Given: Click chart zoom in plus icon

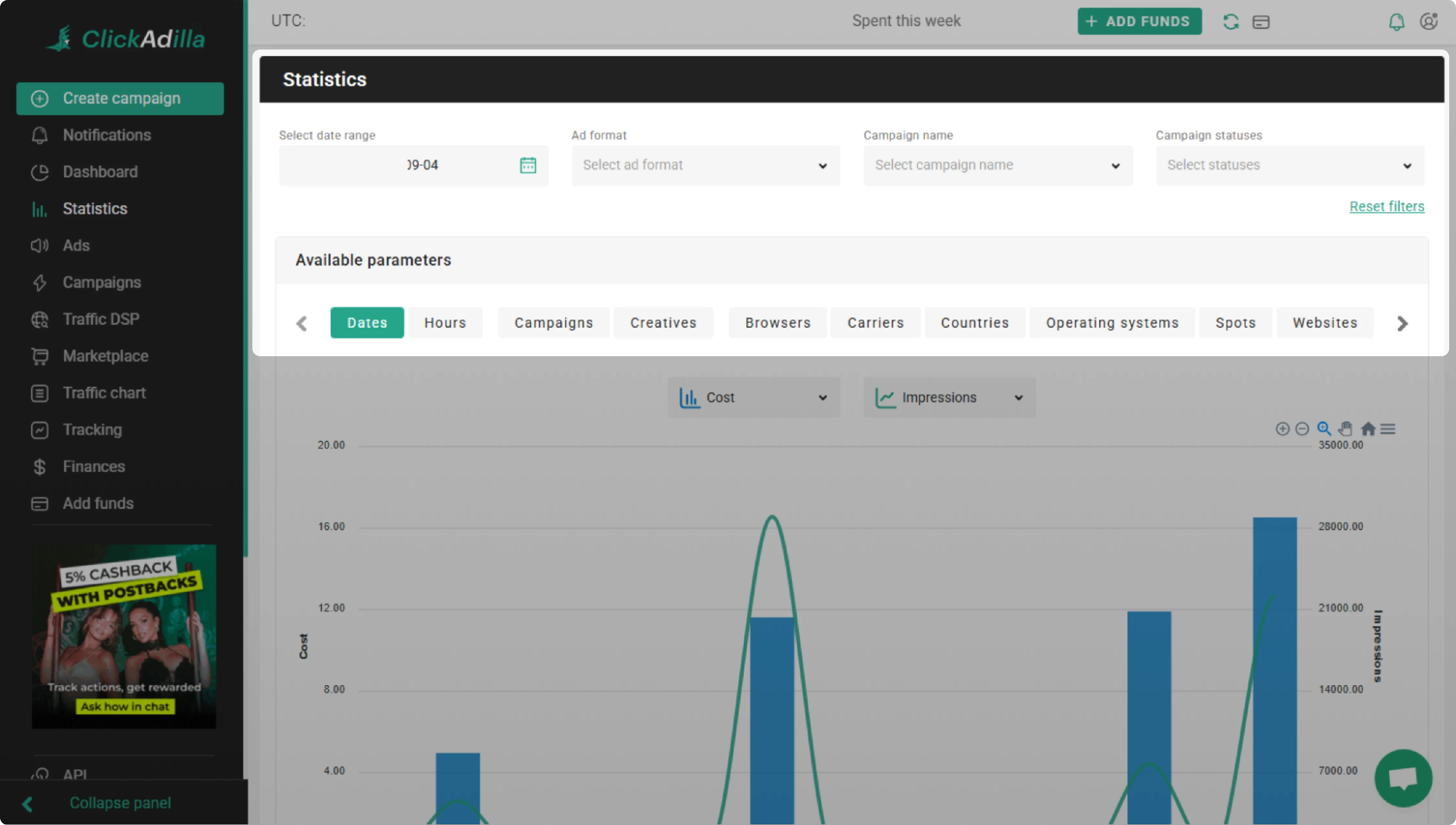Looking at the screenshot, I should click(x=1282, y=429).
